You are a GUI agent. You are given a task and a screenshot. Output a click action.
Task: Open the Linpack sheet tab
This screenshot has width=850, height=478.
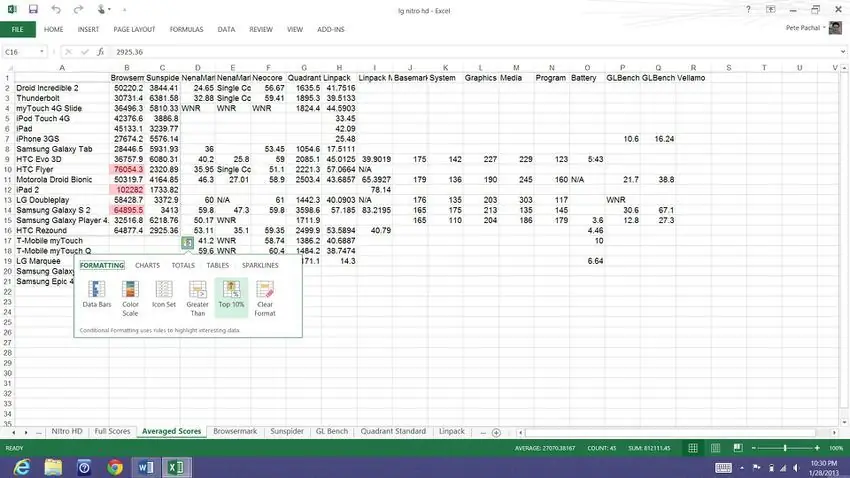point(452,431)
